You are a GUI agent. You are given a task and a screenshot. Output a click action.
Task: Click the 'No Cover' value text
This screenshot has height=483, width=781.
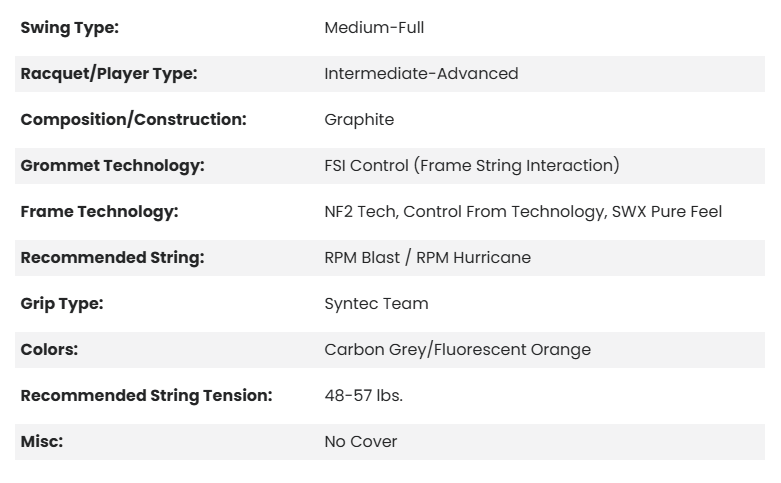360,442
